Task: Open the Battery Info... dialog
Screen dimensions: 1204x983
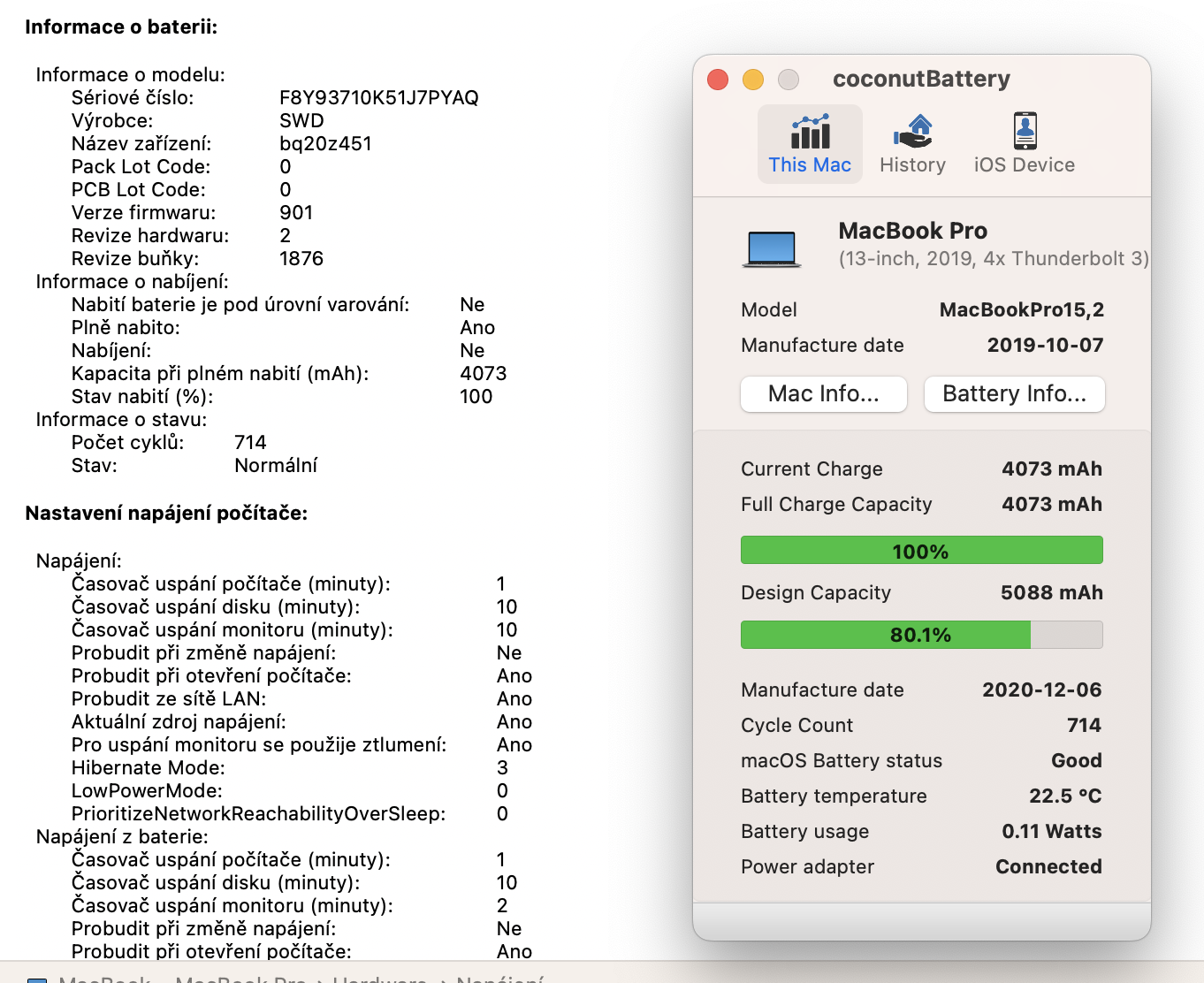Action: tap(1014, 394)
